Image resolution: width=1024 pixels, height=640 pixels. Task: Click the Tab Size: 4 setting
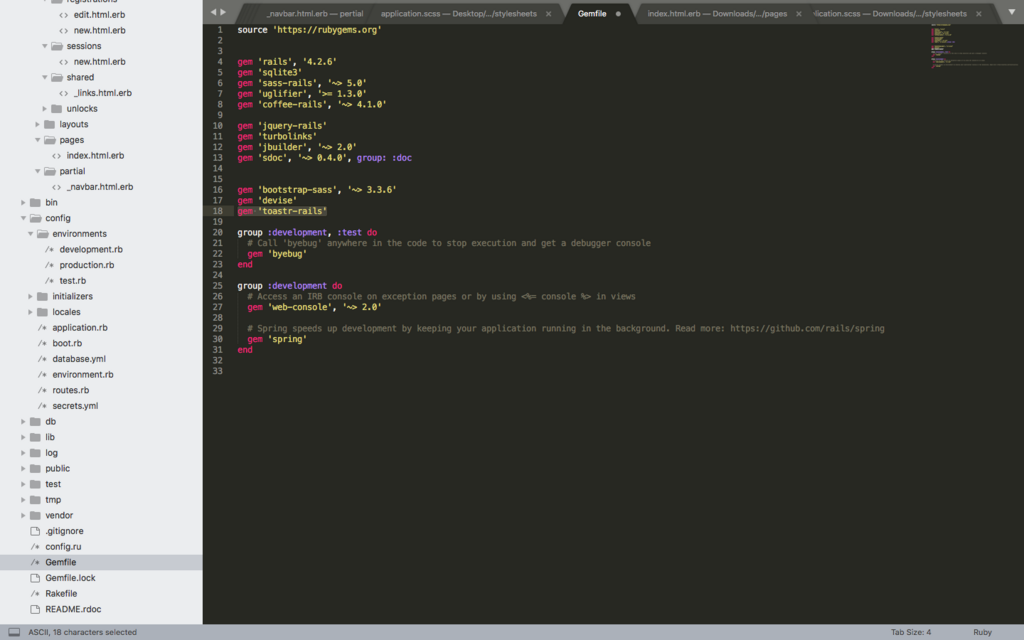911,632
